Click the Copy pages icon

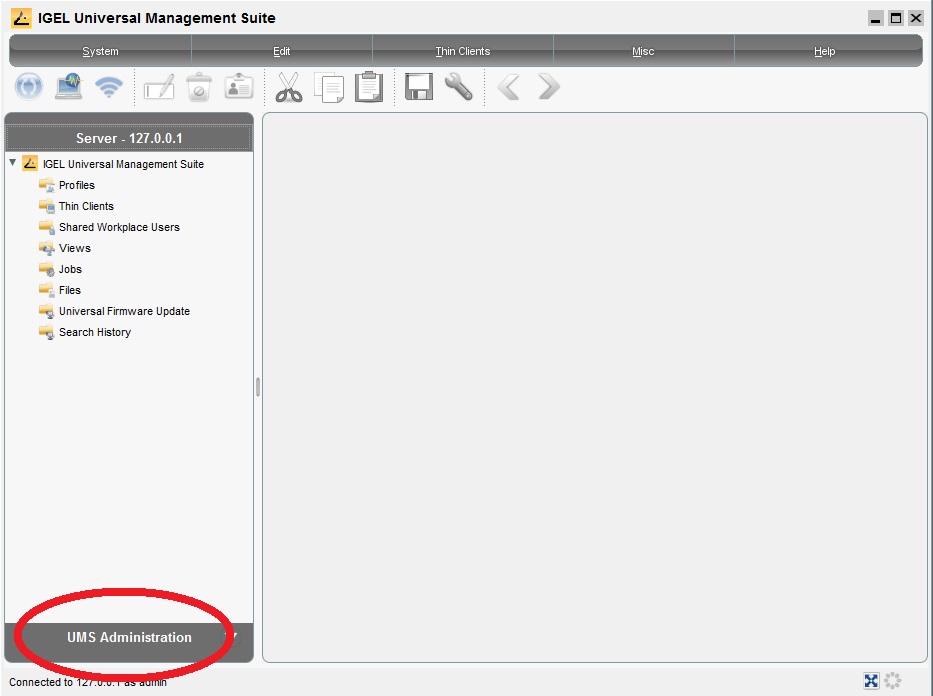329,87
